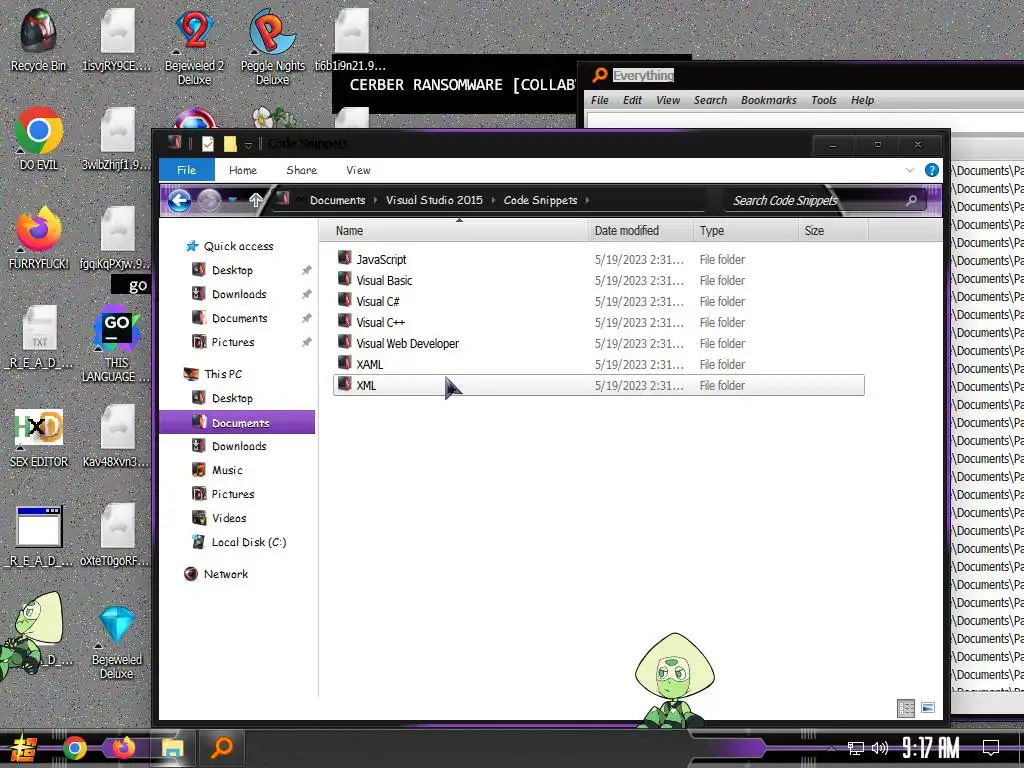Open the Edit menu in Everything window

tap(632, 100)
